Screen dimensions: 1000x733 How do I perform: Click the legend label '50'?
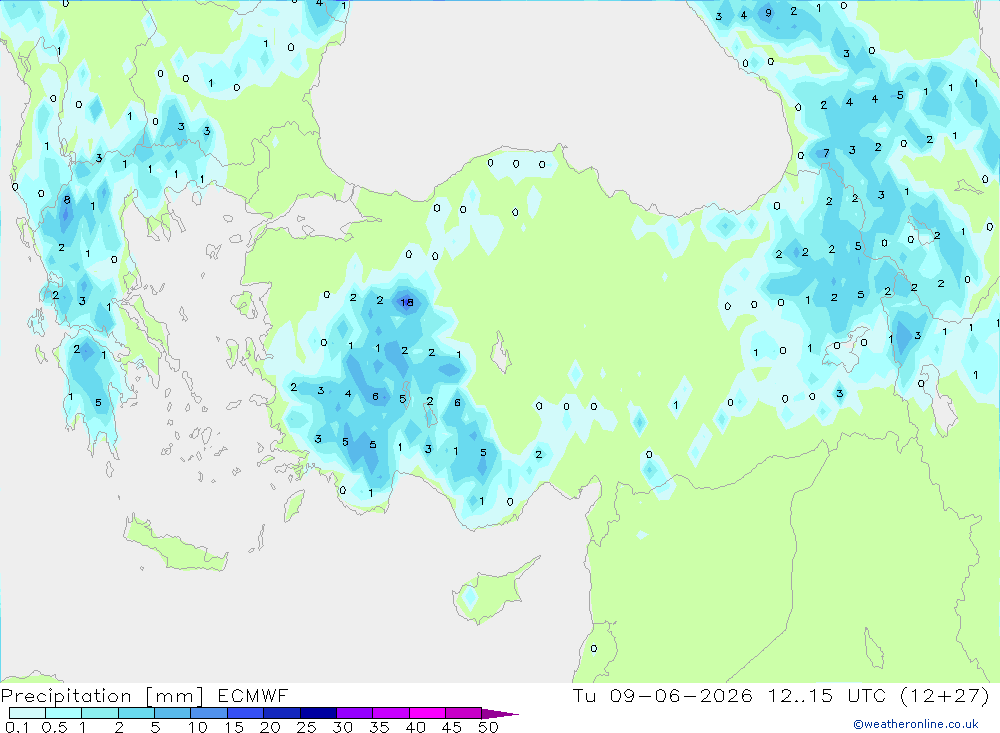tap(488, 727)
